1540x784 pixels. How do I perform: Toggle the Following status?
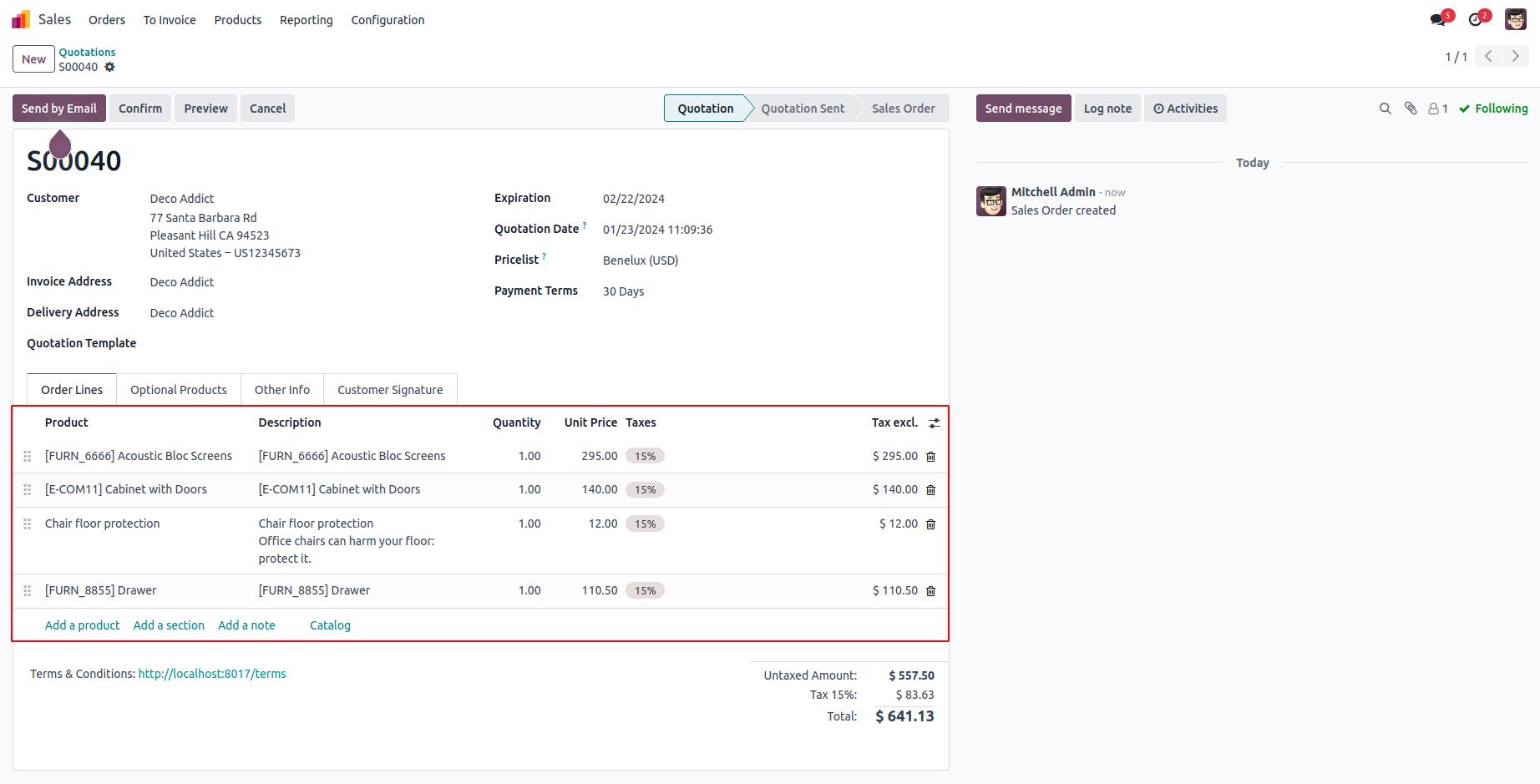tap(1493, 109)
